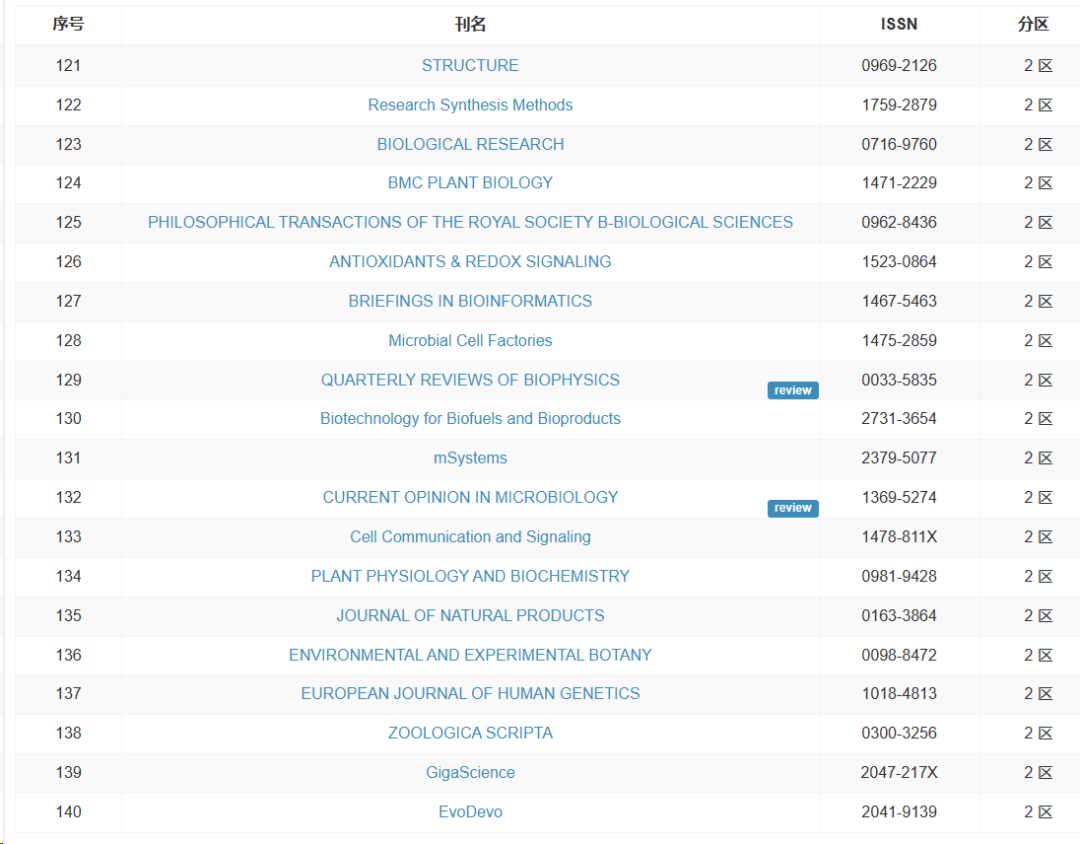
Task: Open QUARTERLY REVIEWS OF BIOPHYSICS link
Action: tap(470, 380)
